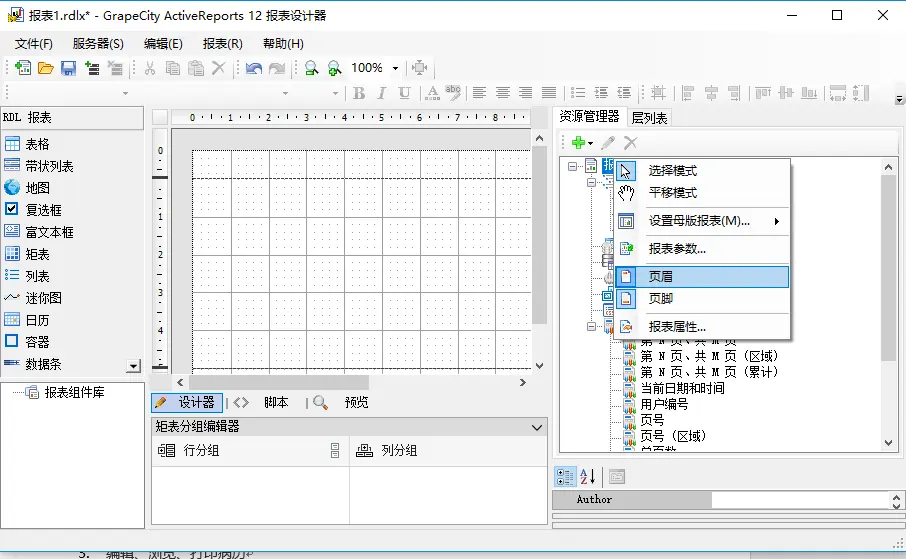Switch to the 资源管理器 explorer tab
The width and height of the screenshot is (906, 559).
click(589, 117)
